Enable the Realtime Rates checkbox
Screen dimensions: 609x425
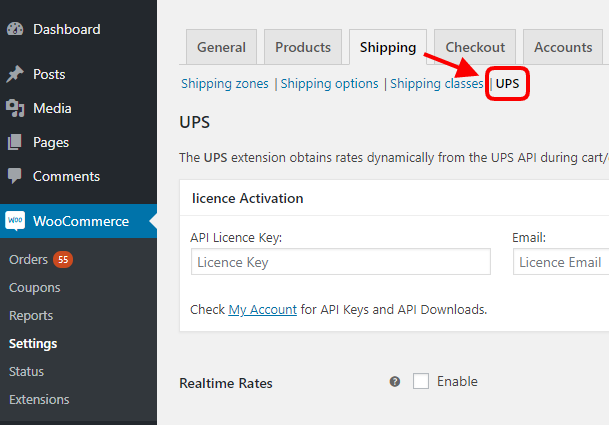(x=421, y=381)
